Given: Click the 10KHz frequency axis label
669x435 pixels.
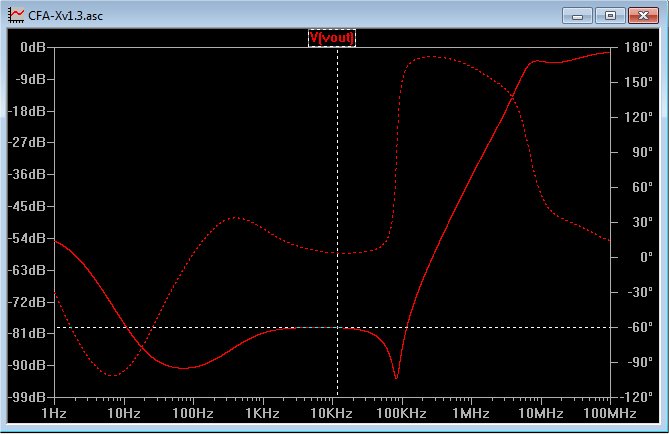Looking at the screenshot, I should point(332,413).
